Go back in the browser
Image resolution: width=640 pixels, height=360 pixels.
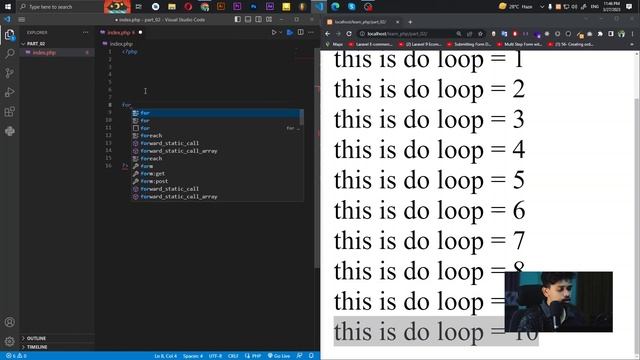327,34
